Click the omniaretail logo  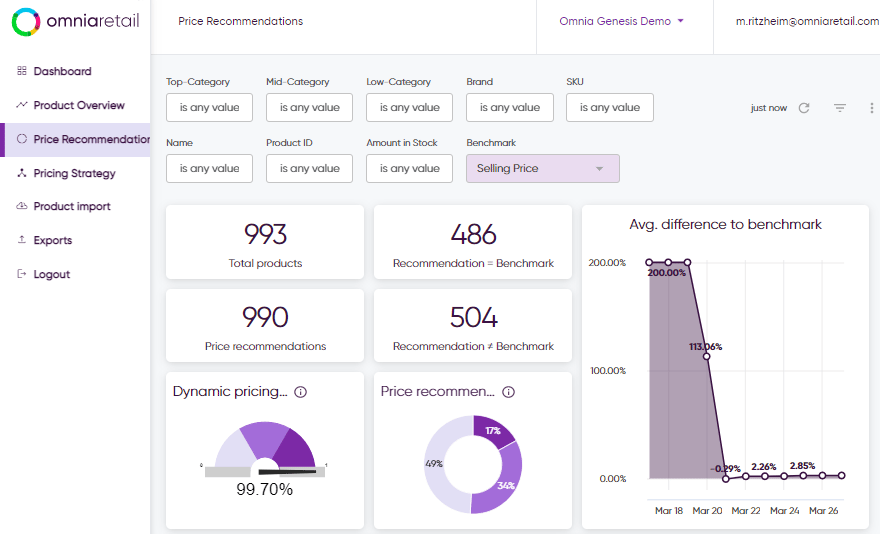point(76,22)
